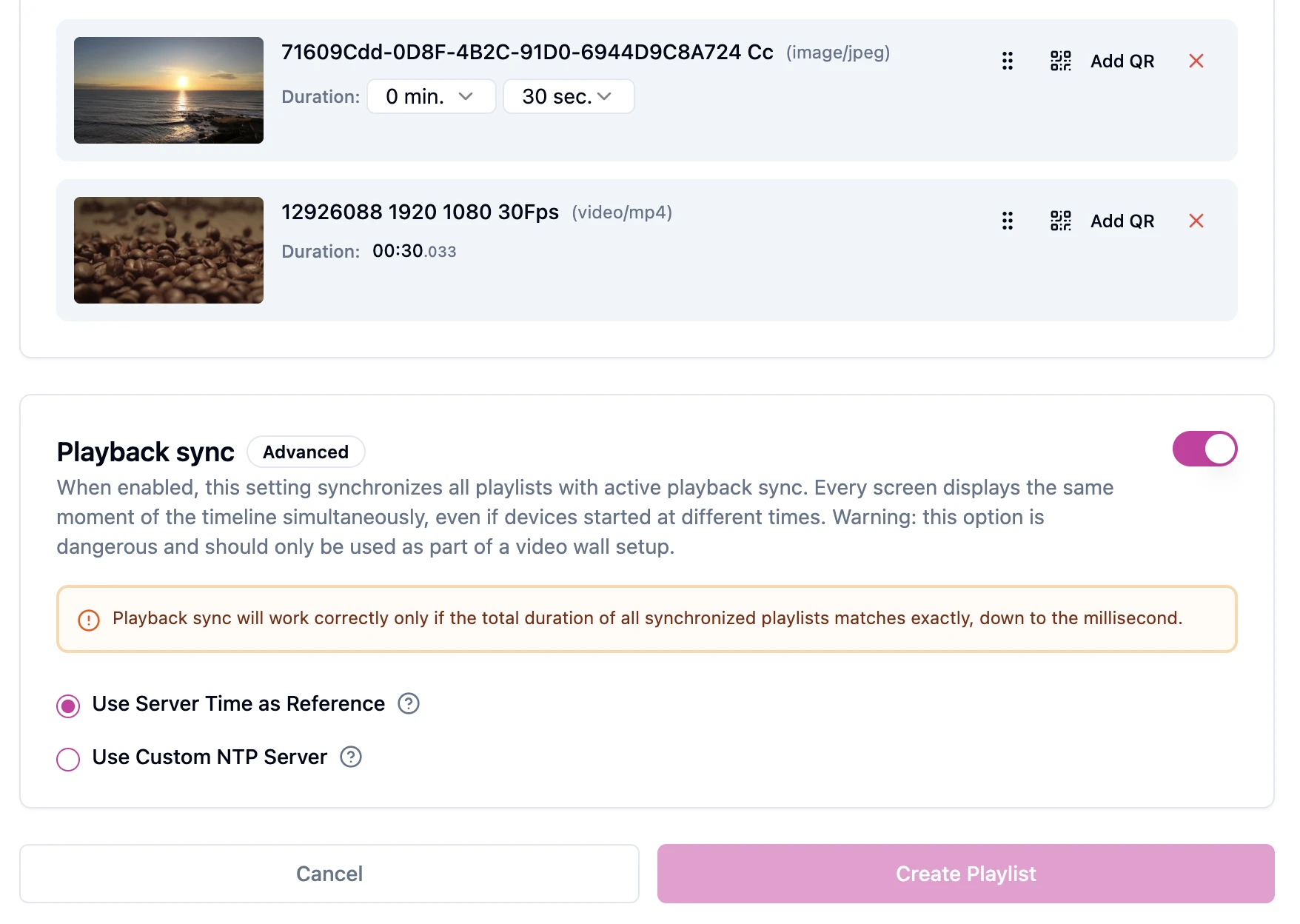
Task: Open help icon beside Use Custom NTP Server
Action: click(x=351, y=757)
